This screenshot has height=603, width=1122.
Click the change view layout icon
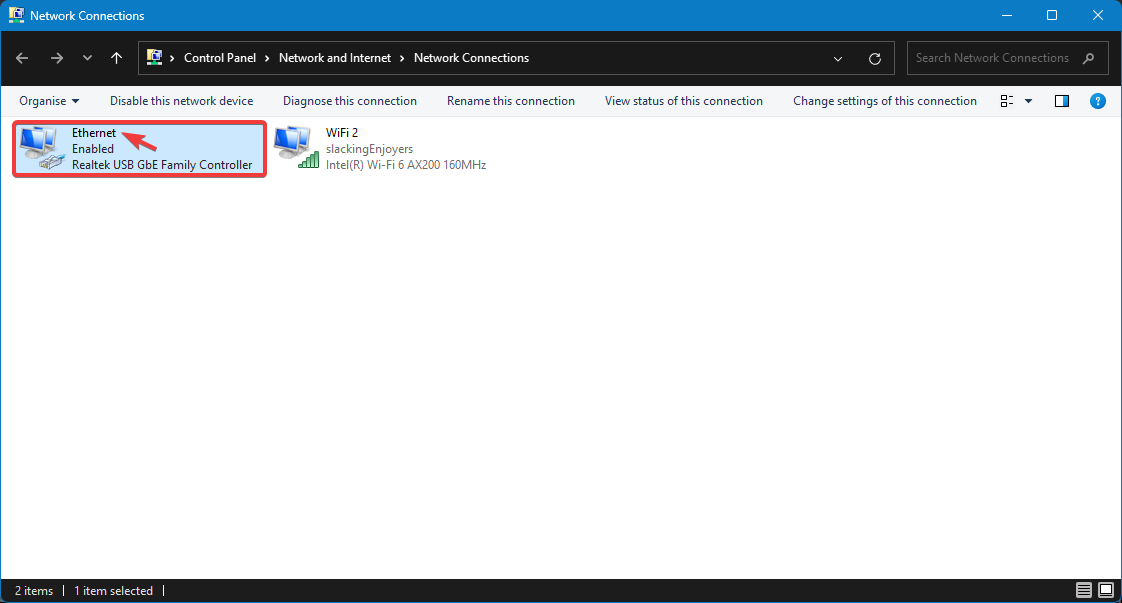click(1007, 101)
